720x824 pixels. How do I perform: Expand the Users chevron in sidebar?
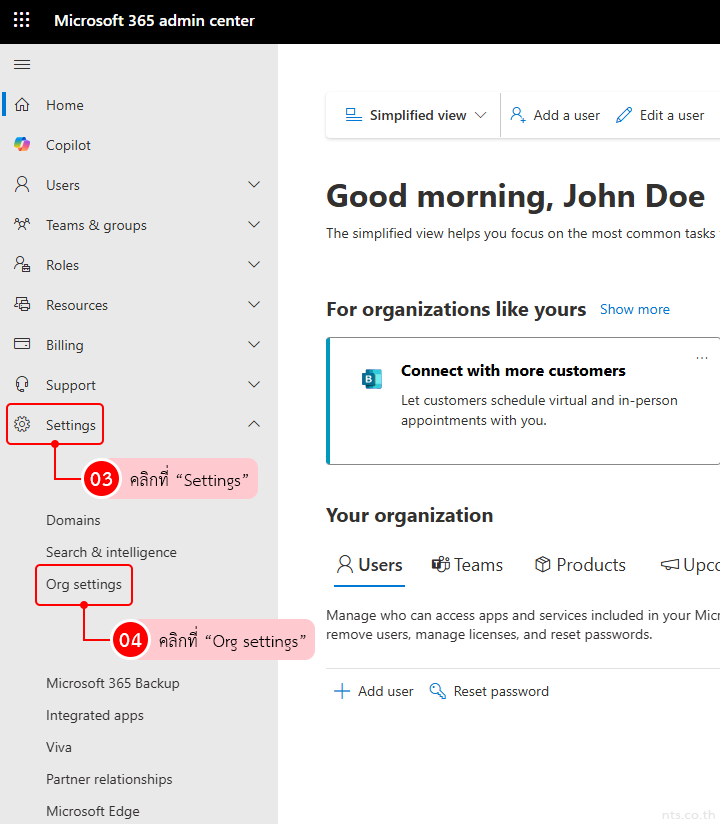pyautogui.click(x=254, y=184)
